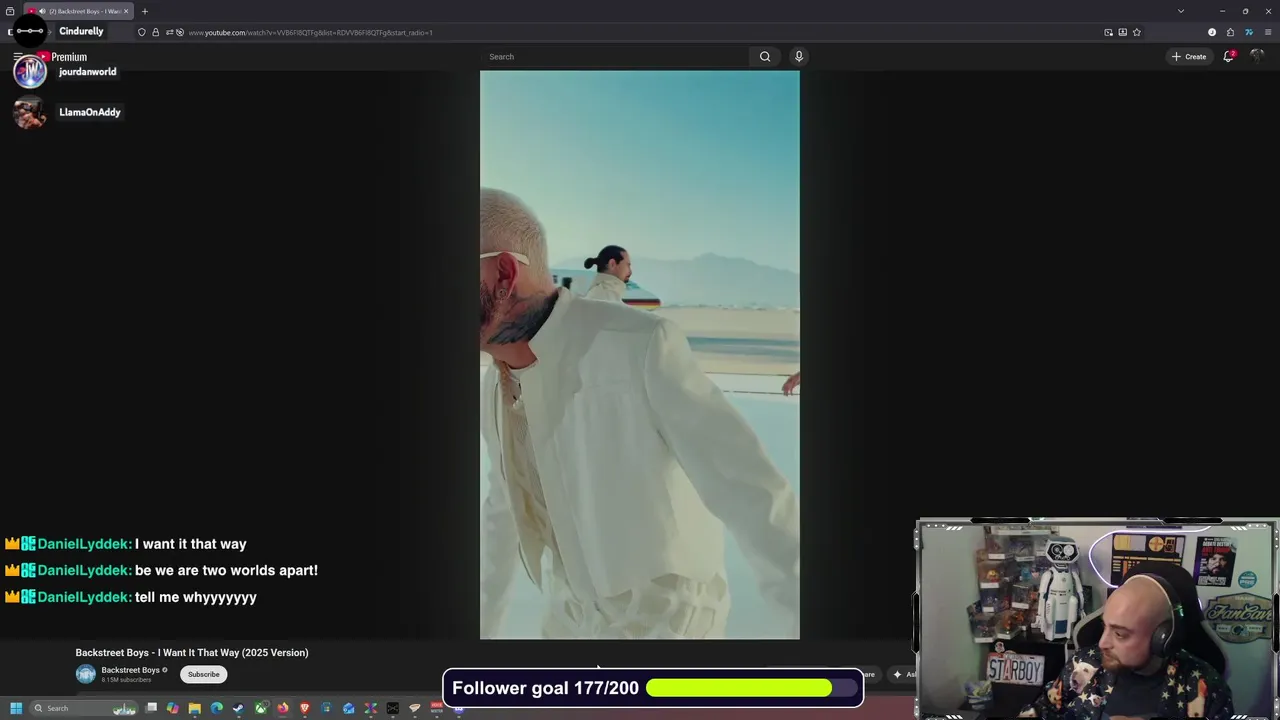Open the browser application menu

click(1268, 32)
